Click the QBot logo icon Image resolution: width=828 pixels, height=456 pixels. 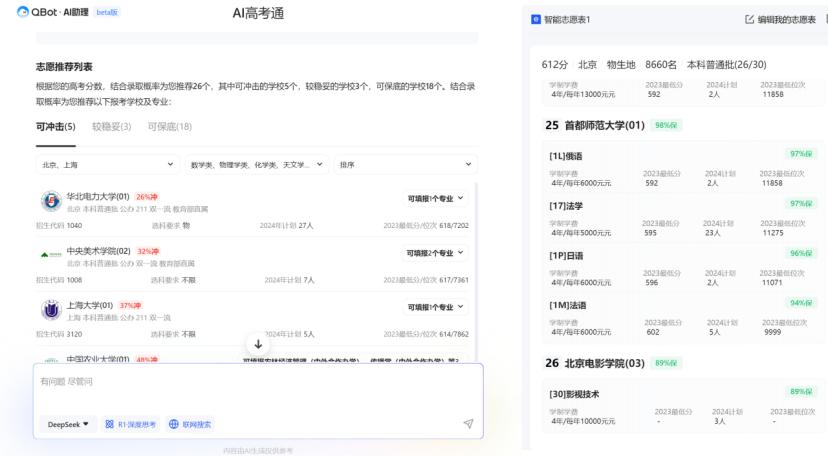23,12
